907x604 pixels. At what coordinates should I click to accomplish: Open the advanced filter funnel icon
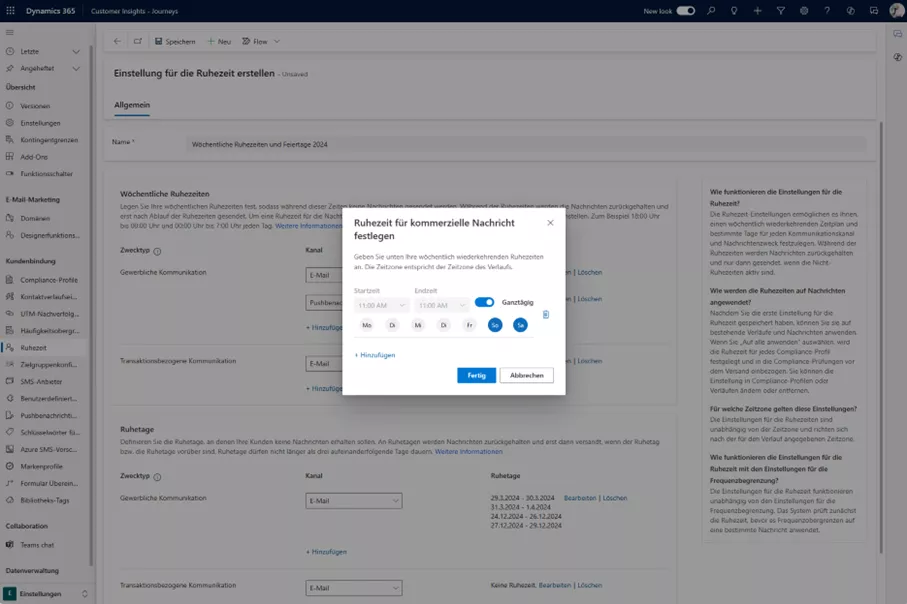781,11
